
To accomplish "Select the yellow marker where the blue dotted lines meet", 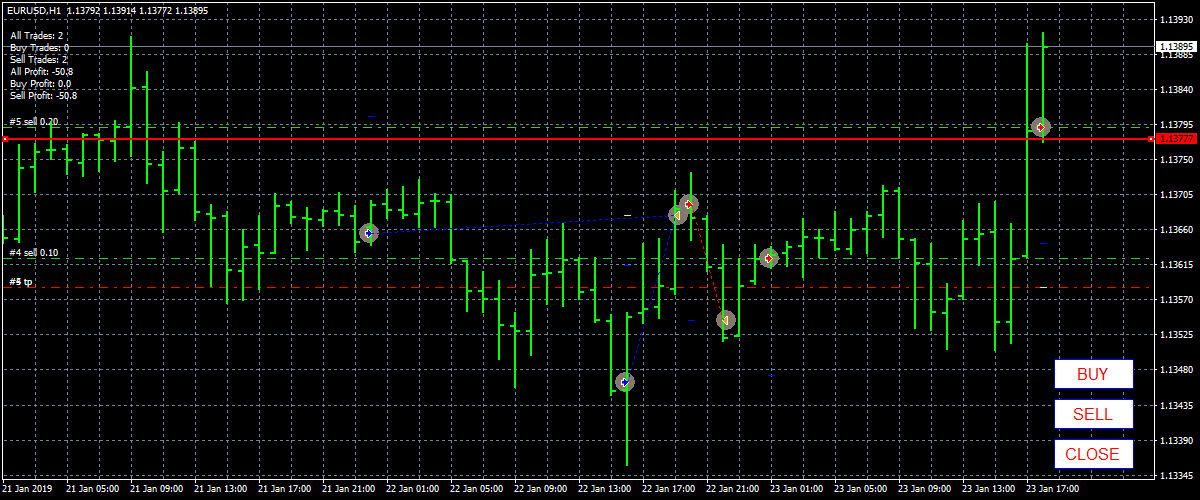I will click(x=677, y=215).
